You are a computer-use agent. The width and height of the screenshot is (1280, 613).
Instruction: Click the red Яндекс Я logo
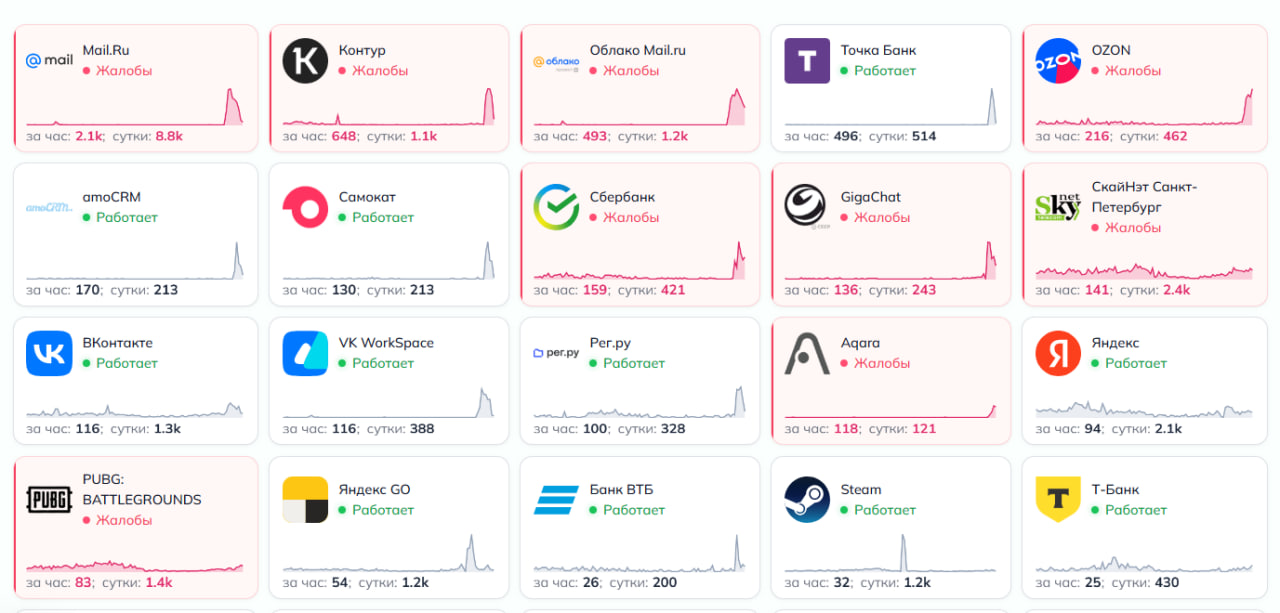click(1058, 353)
